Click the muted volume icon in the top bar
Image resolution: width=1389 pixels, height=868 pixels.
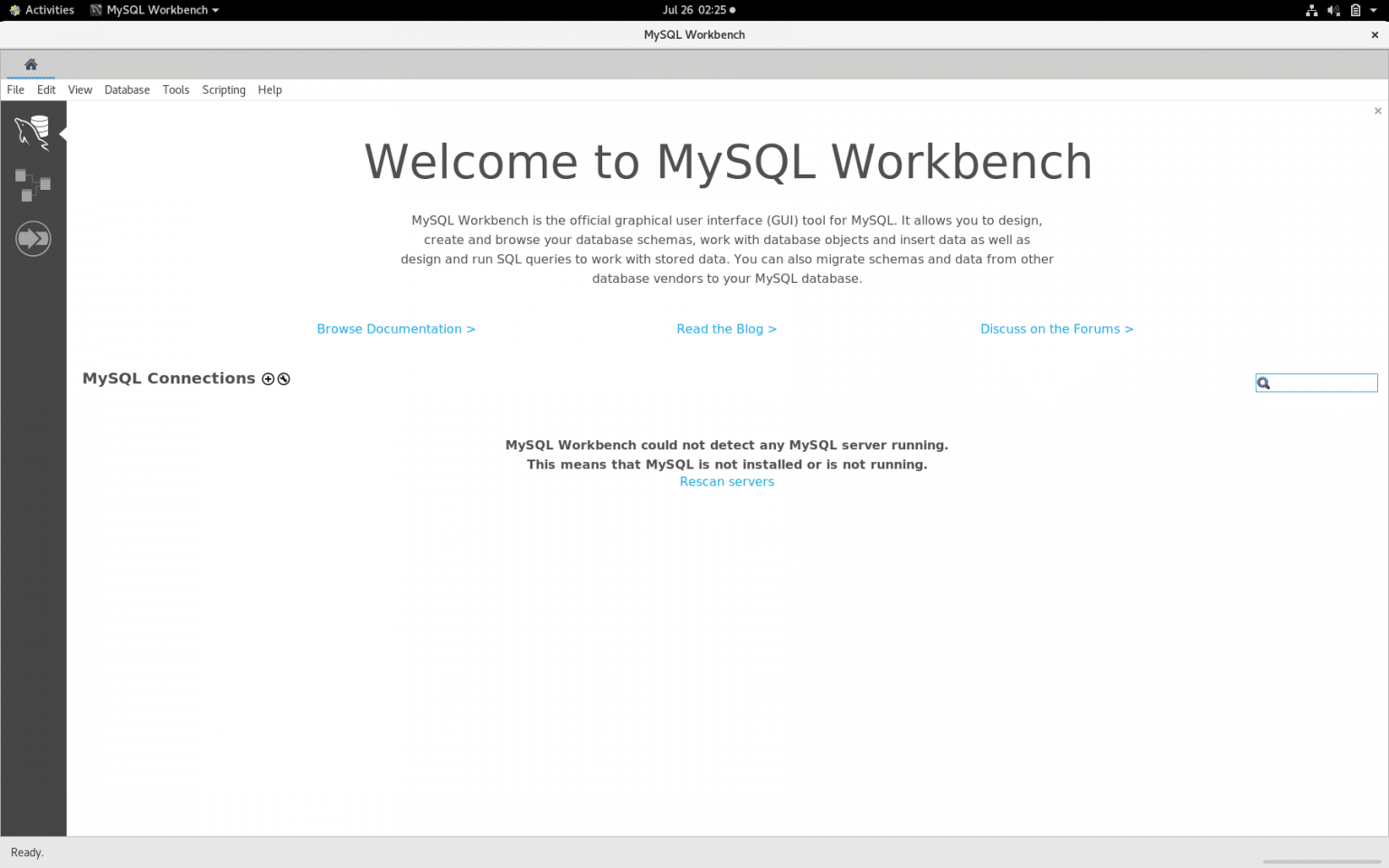pyautogui.click(x=1333, y=10)
